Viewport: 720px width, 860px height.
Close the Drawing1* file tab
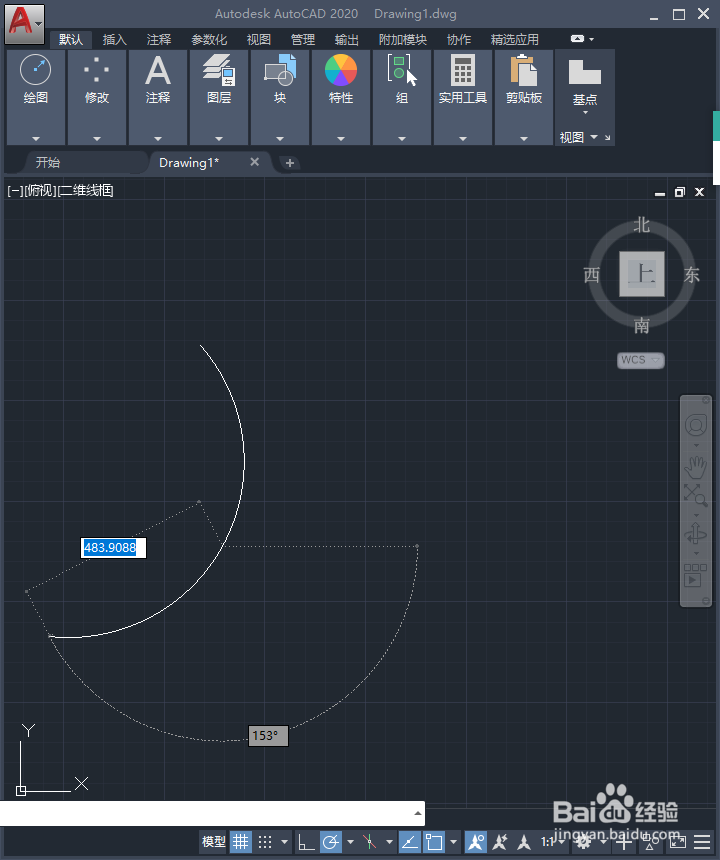[x=254, y=162]
